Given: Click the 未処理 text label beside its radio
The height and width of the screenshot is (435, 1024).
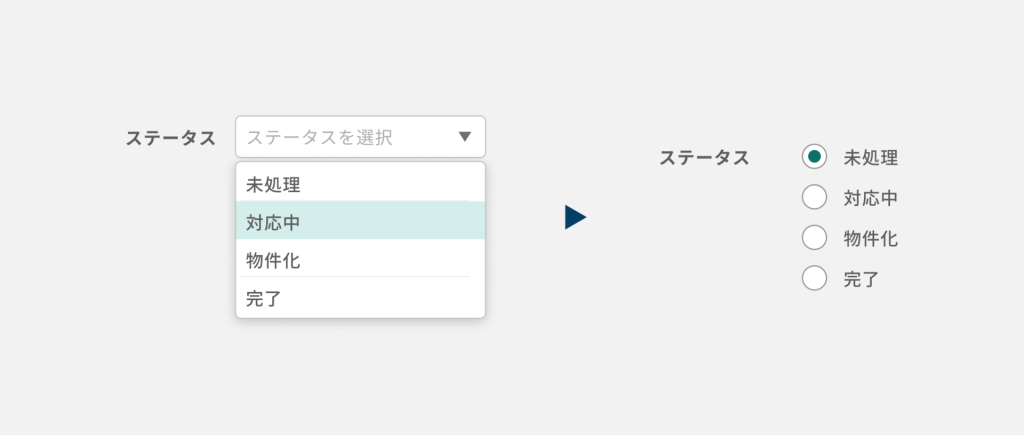Looking at the screenshot, I should (870, 157).
